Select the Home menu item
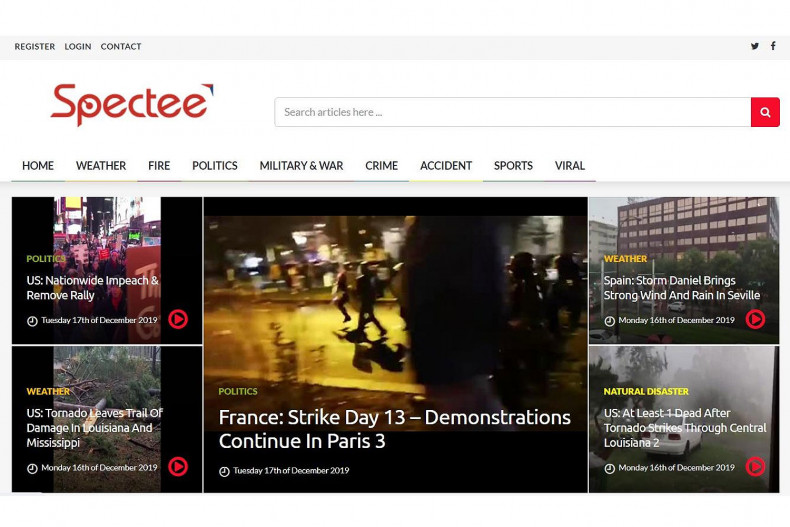This screenshot has height=527, width=790. tap(38, 166)
